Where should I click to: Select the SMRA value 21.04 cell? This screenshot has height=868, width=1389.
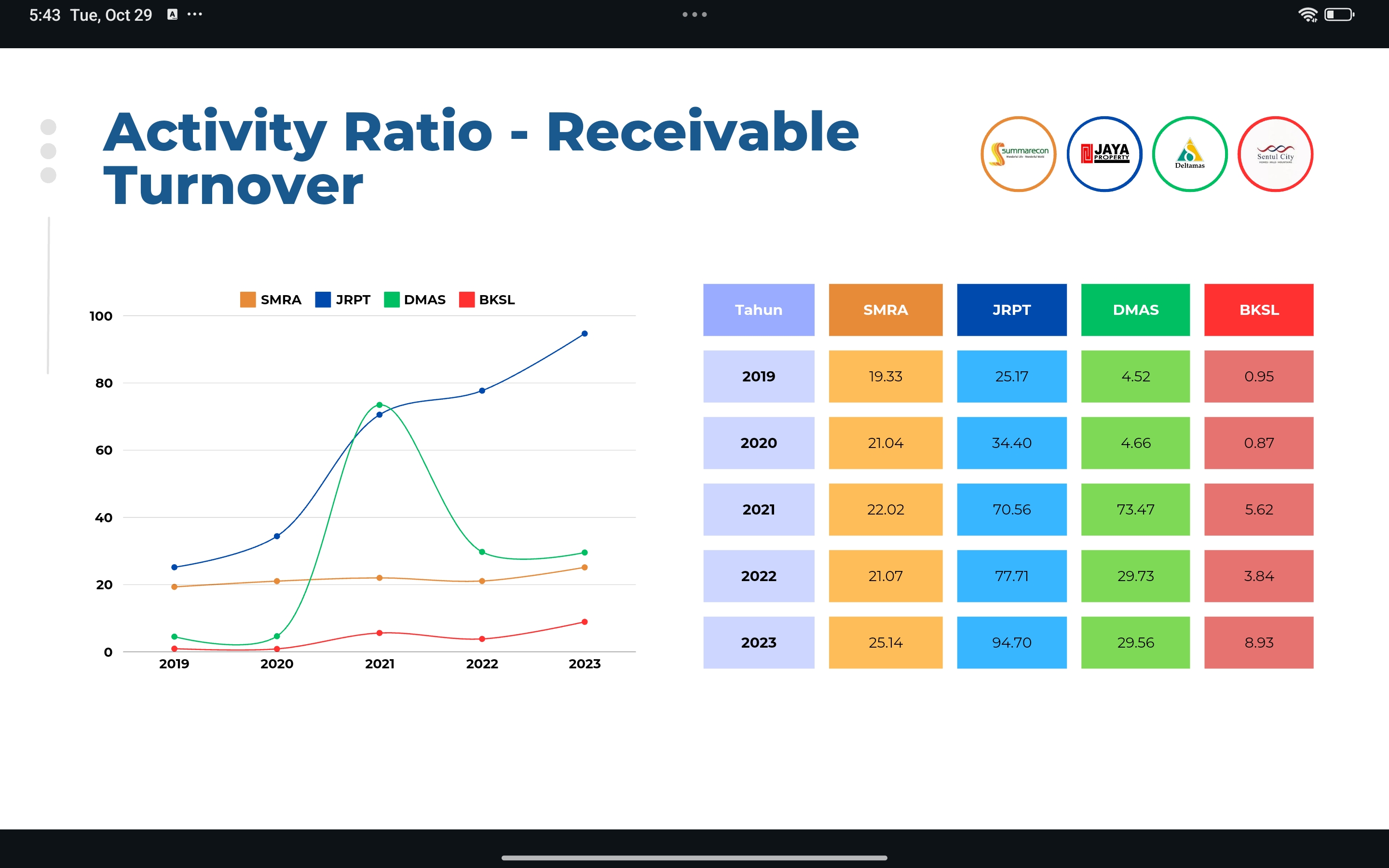click(x=885, y=443)
